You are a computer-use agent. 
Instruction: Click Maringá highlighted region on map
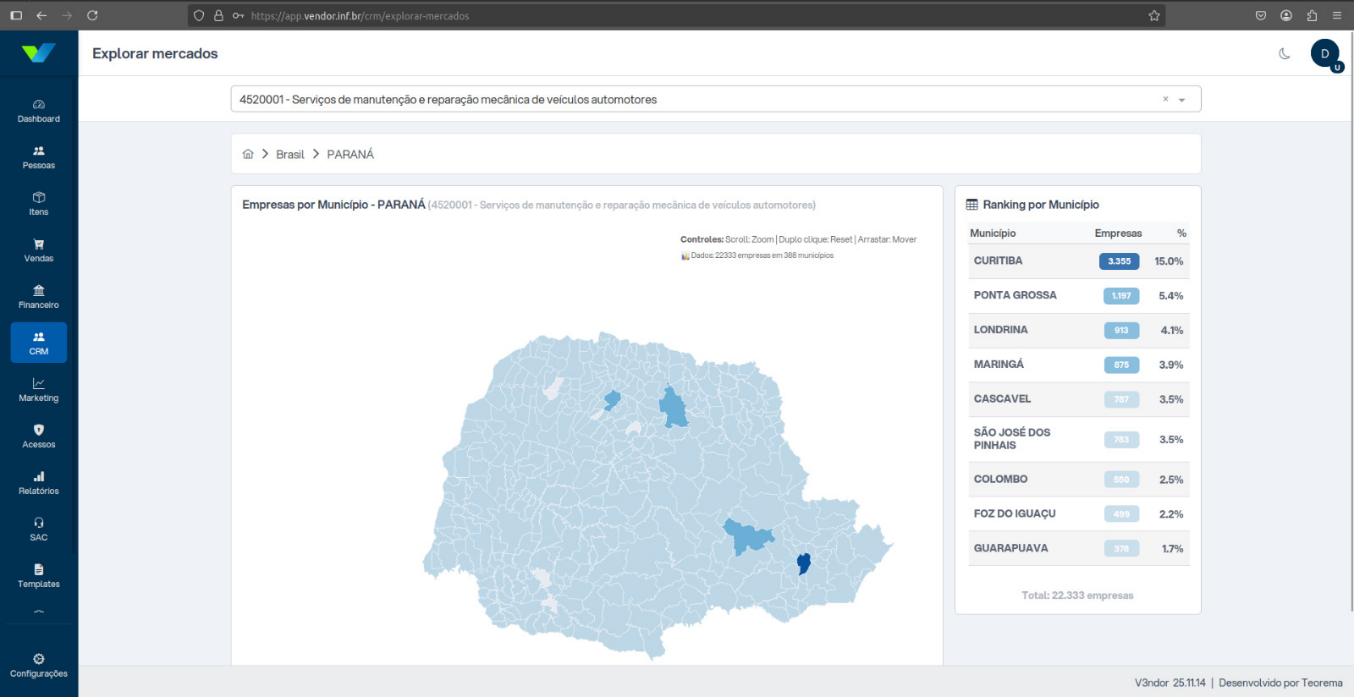(612, 401)
